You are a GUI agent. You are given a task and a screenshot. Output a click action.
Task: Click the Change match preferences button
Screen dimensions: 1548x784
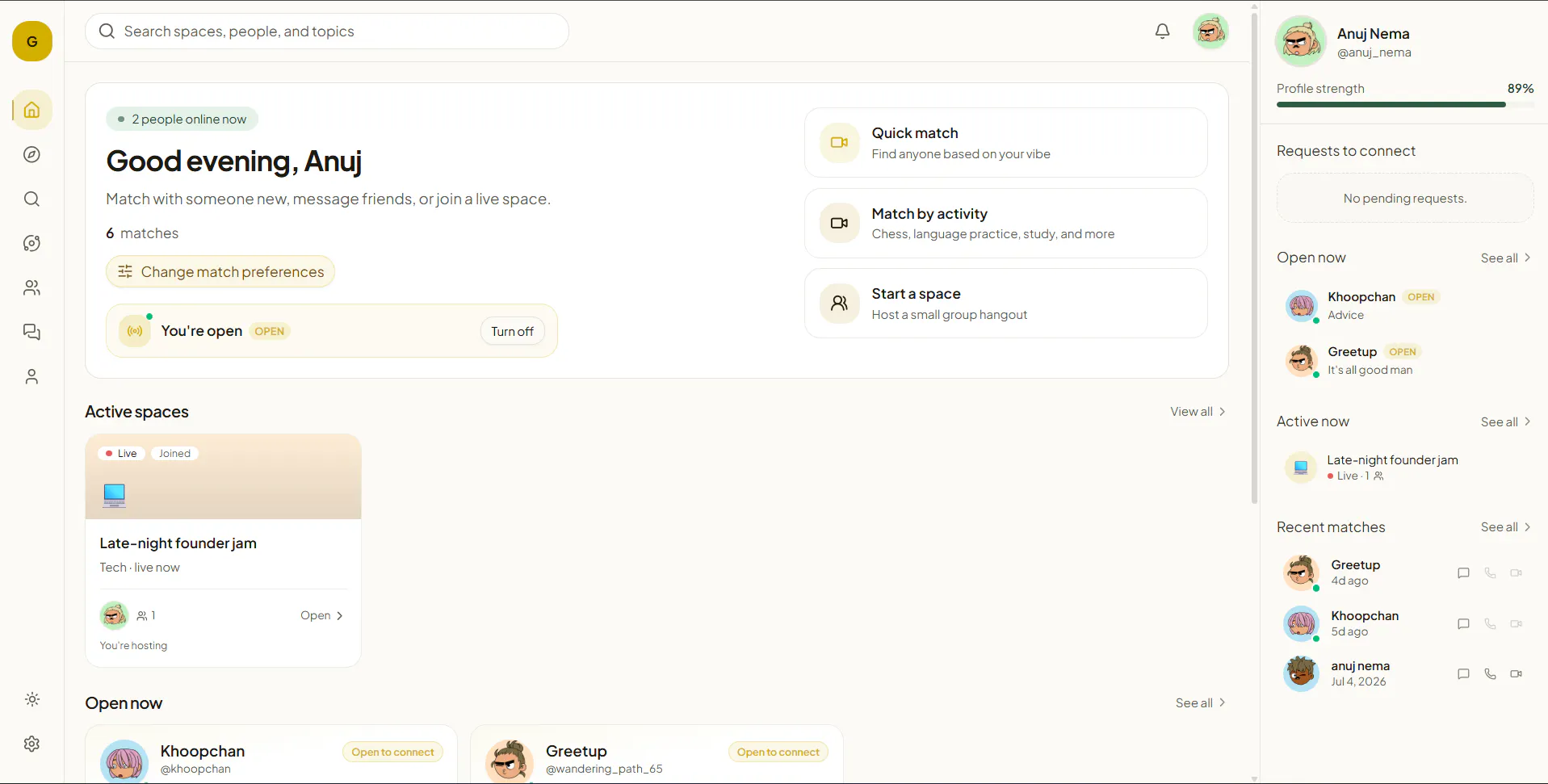tap(220, 271)
